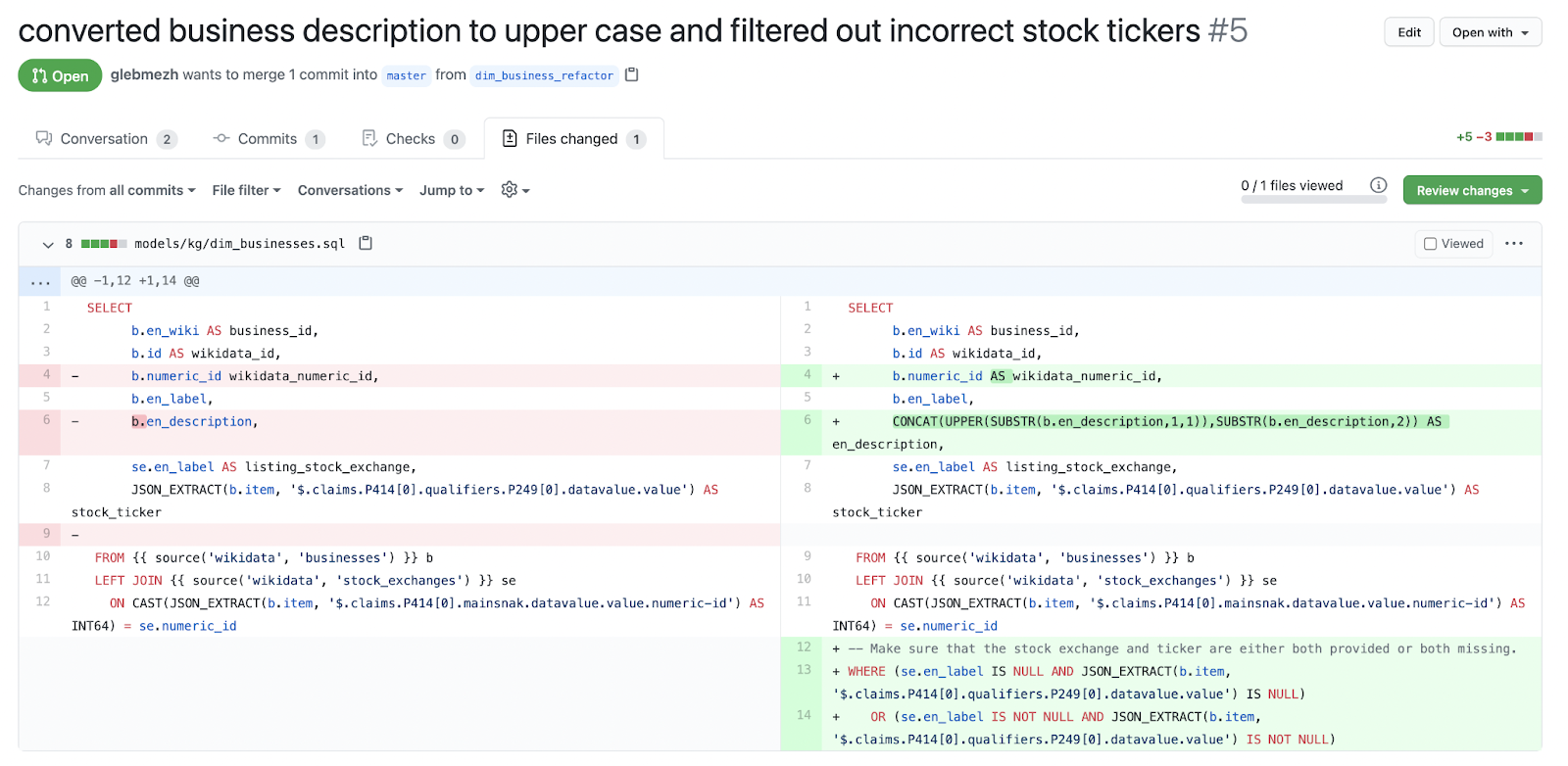The width and height of the screenshot is (1568, 766).
Task: Open the Commits tab
Action: (268, 139)
